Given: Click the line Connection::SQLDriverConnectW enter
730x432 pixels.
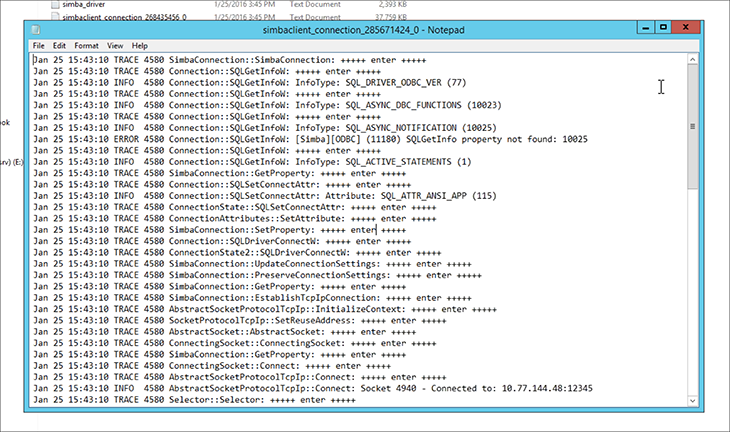Looking at the screenshot, I should pyautogui.click(x=222, y=241).
